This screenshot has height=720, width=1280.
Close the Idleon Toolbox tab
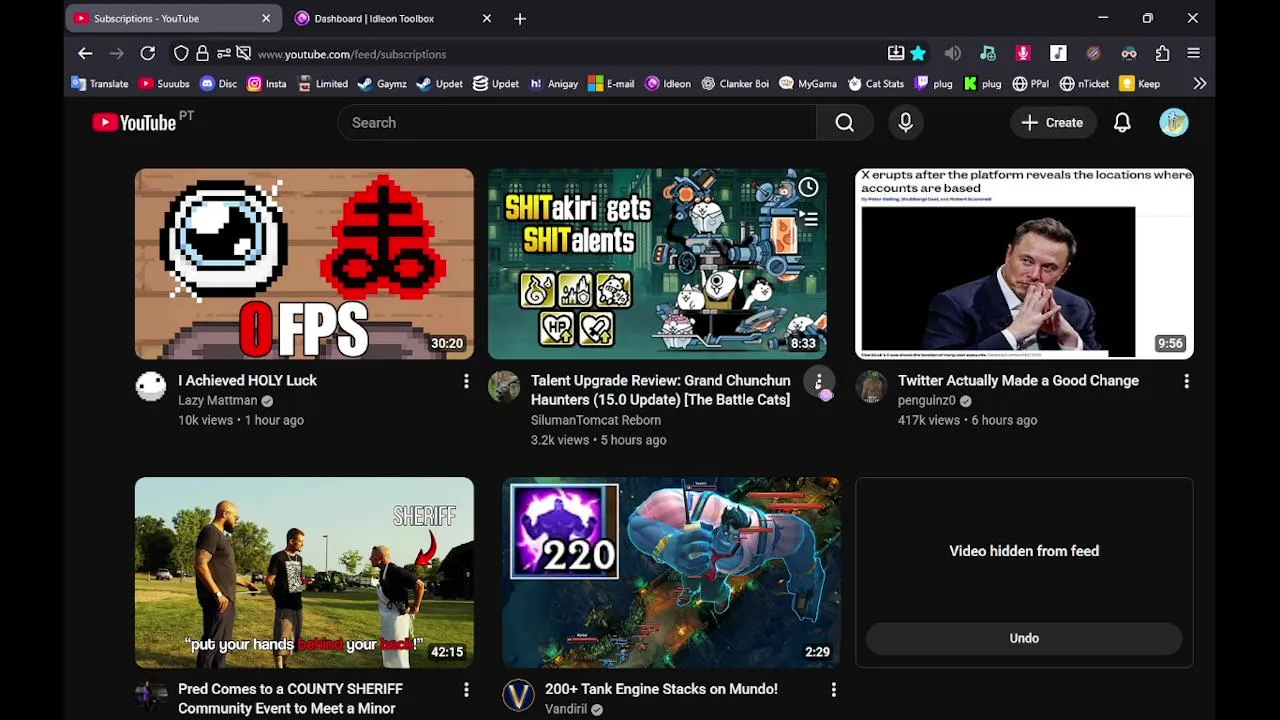(x=487, y=18)
